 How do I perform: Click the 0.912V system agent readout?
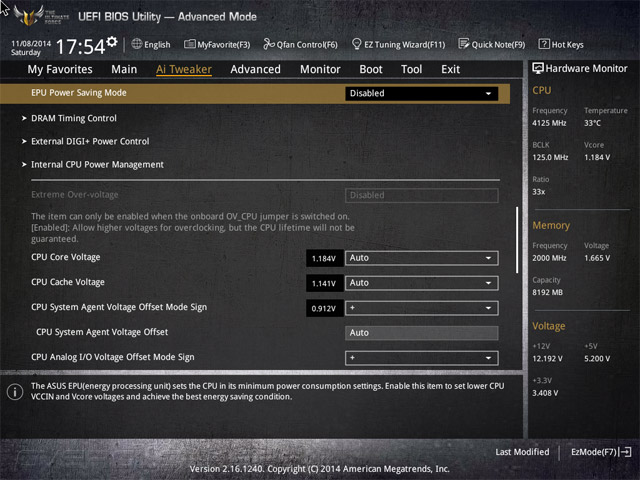pos(324,309)
